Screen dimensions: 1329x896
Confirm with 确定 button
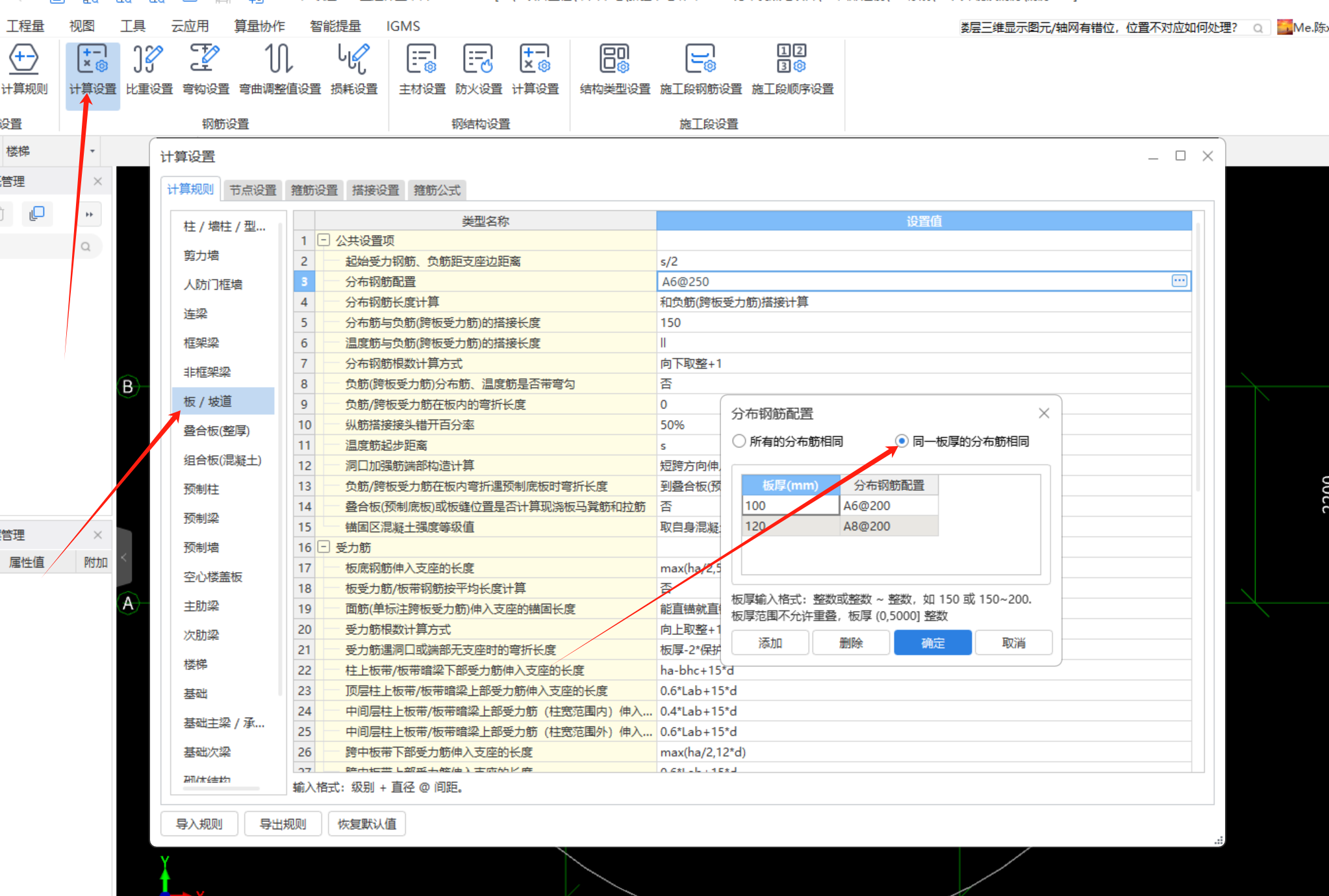coord(933,643)
